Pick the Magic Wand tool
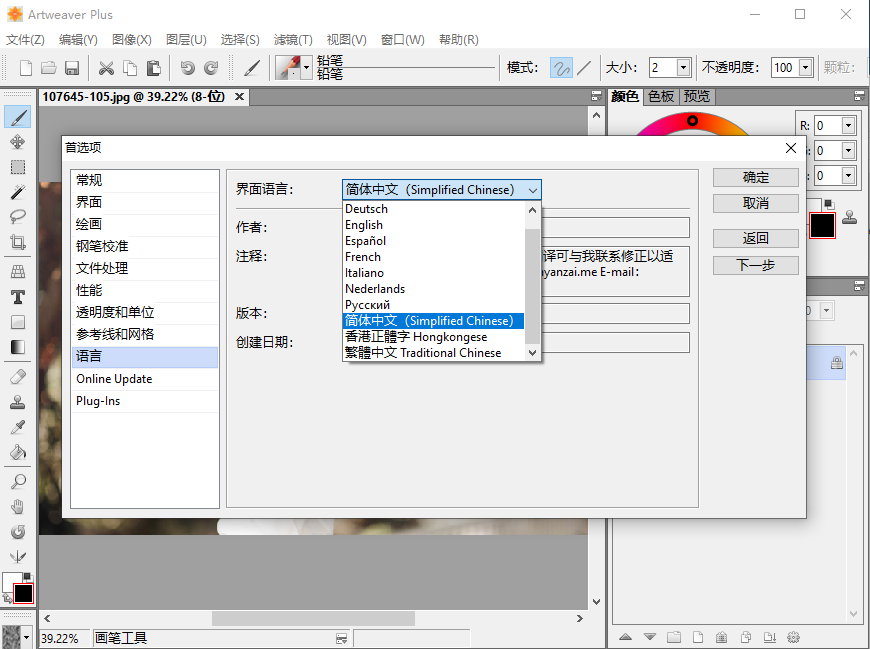The image size is (870, 649). pyautogui.click(x=17, y=192)
